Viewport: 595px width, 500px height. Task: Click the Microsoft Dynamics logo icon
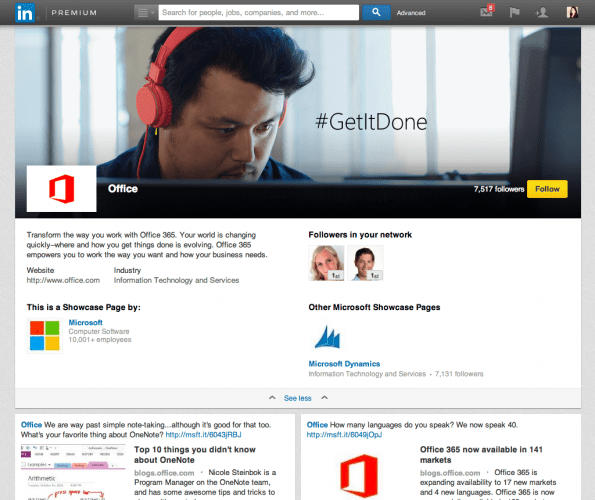[x=327, y=337]
